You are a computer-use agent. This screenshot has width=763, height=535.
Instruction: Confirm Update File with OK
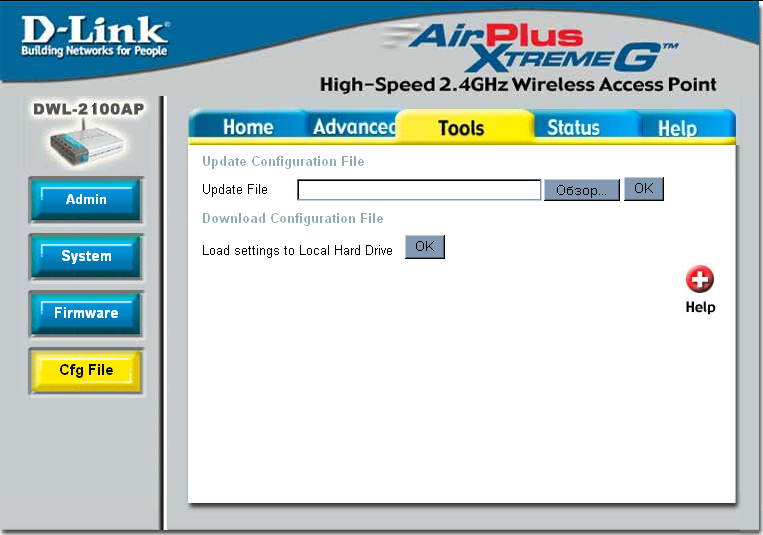click(x=644, y=189)
